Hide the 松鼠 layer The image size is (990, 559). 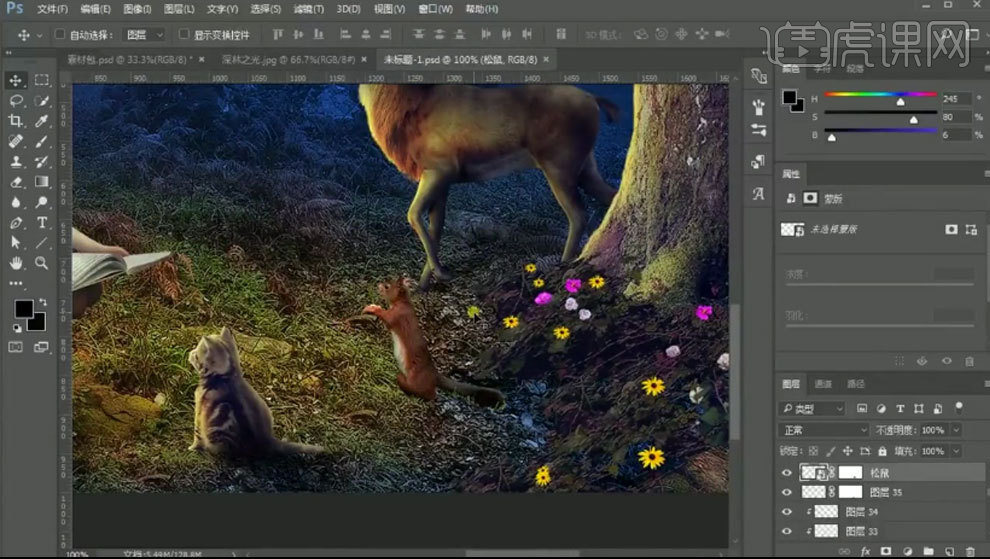pyautogui.click(x=787, y=472)
